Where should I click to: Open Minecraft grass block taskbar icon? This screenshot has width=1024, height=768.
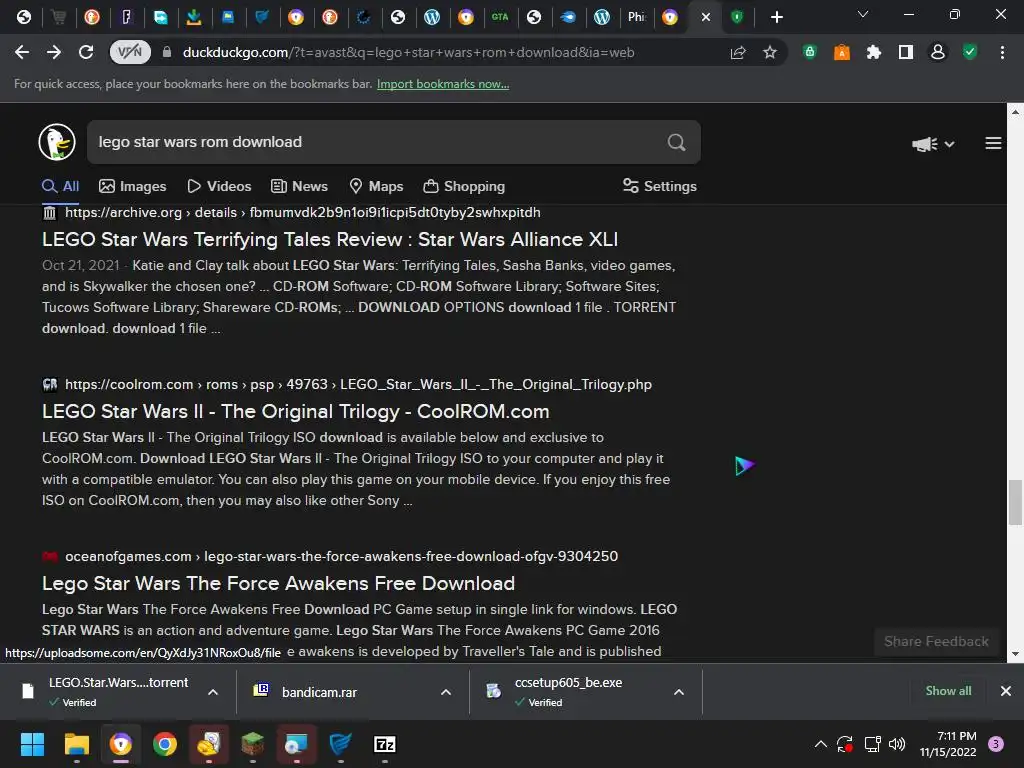click(253, 744)
